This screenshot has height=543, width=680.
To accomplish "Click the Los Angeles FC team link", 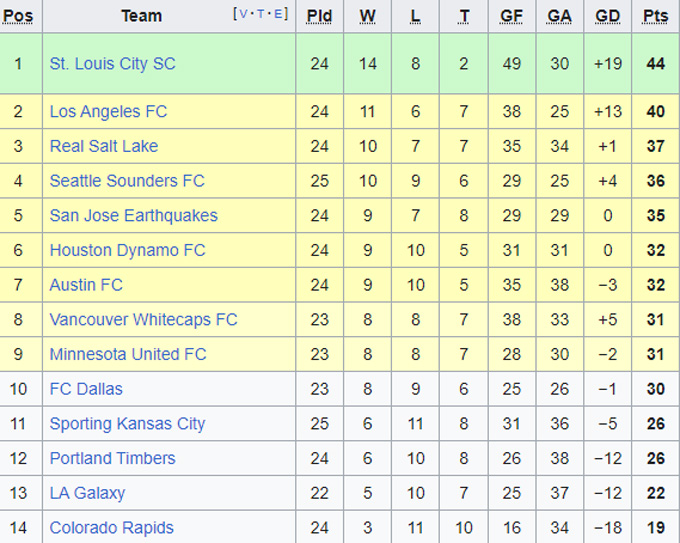I will point(108,112).
